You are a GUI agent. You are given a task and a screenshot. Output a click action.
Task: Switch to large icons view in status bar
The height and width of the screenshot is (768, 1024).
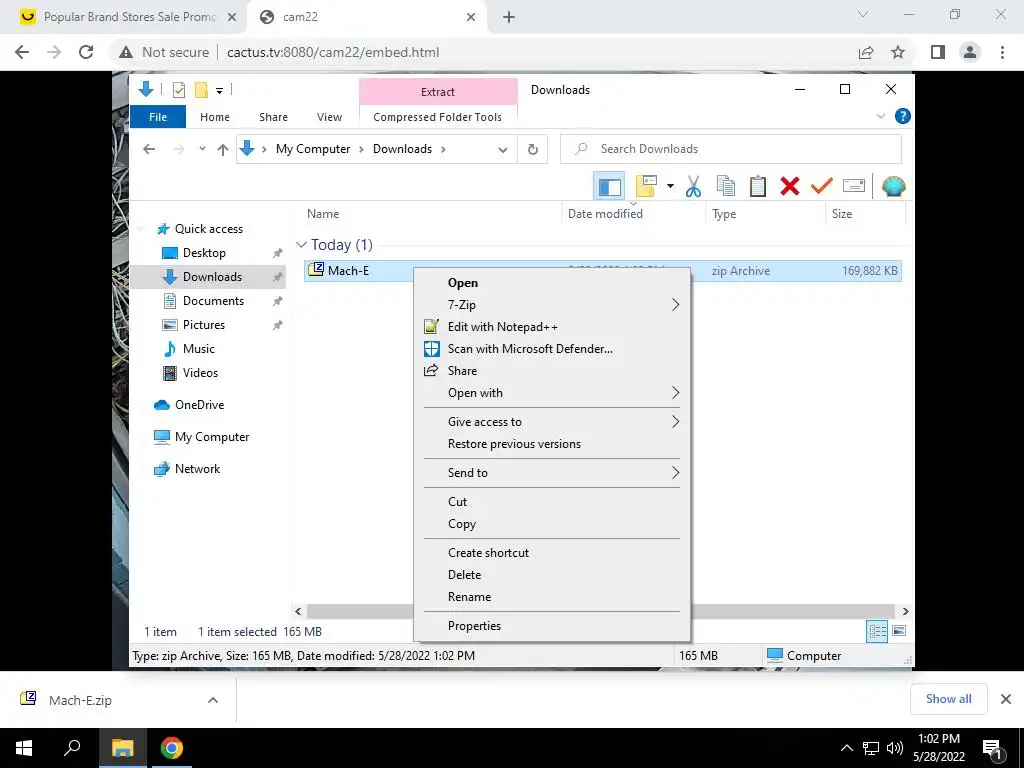pos(899,631)
